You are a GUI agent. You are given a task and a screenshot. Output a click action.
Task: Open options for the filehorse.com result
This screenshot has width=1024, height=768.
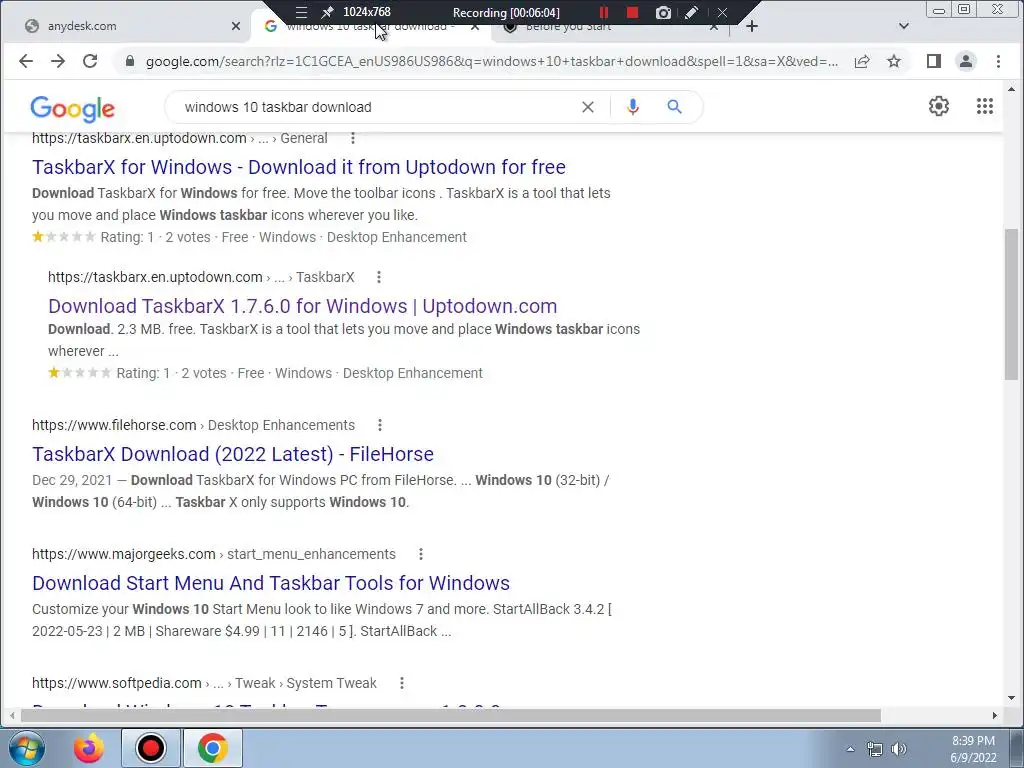(x=379, y=425)
